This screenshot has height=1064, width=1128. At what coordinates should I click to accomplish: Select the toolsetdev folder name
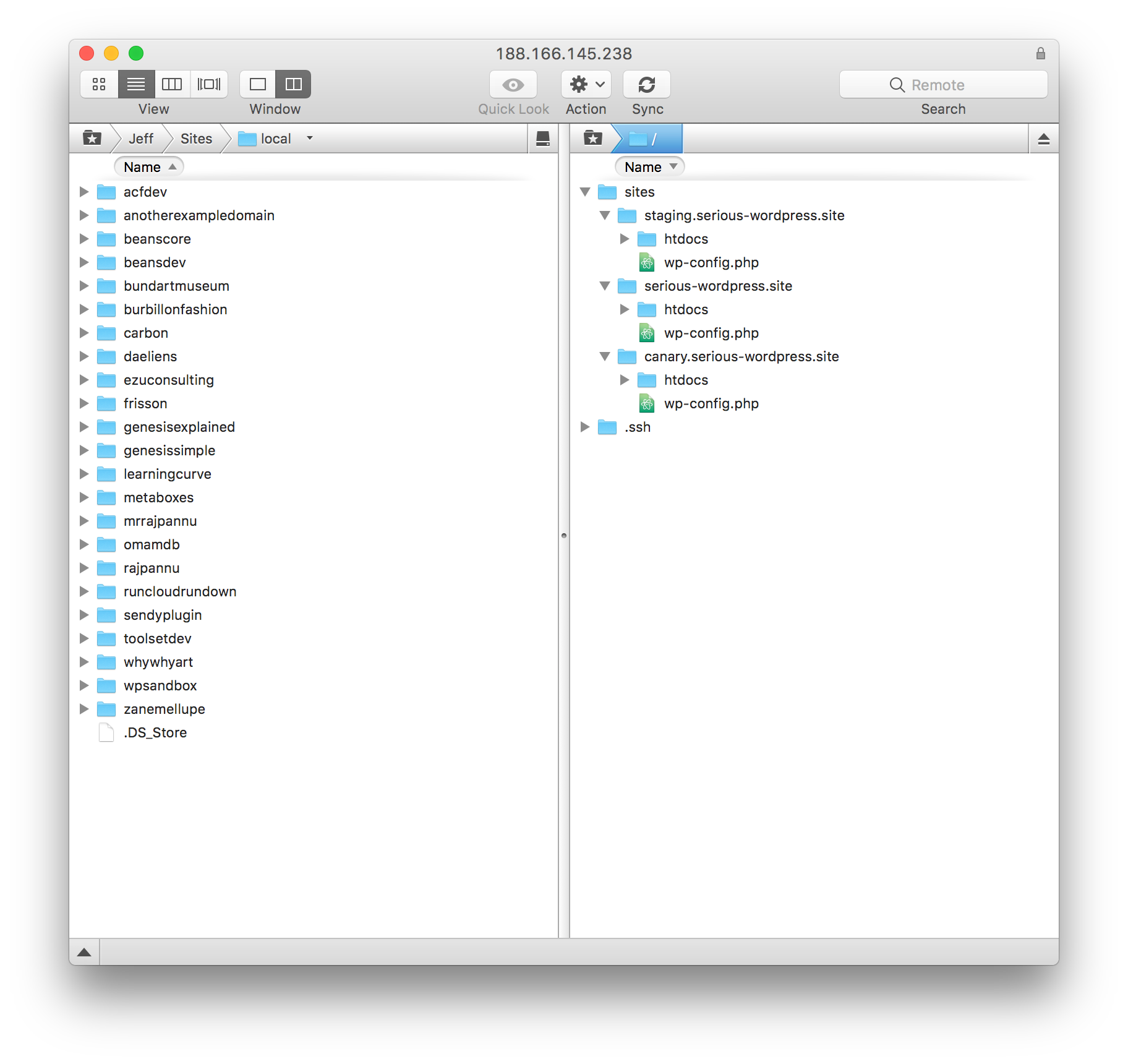tap(158, 638)
